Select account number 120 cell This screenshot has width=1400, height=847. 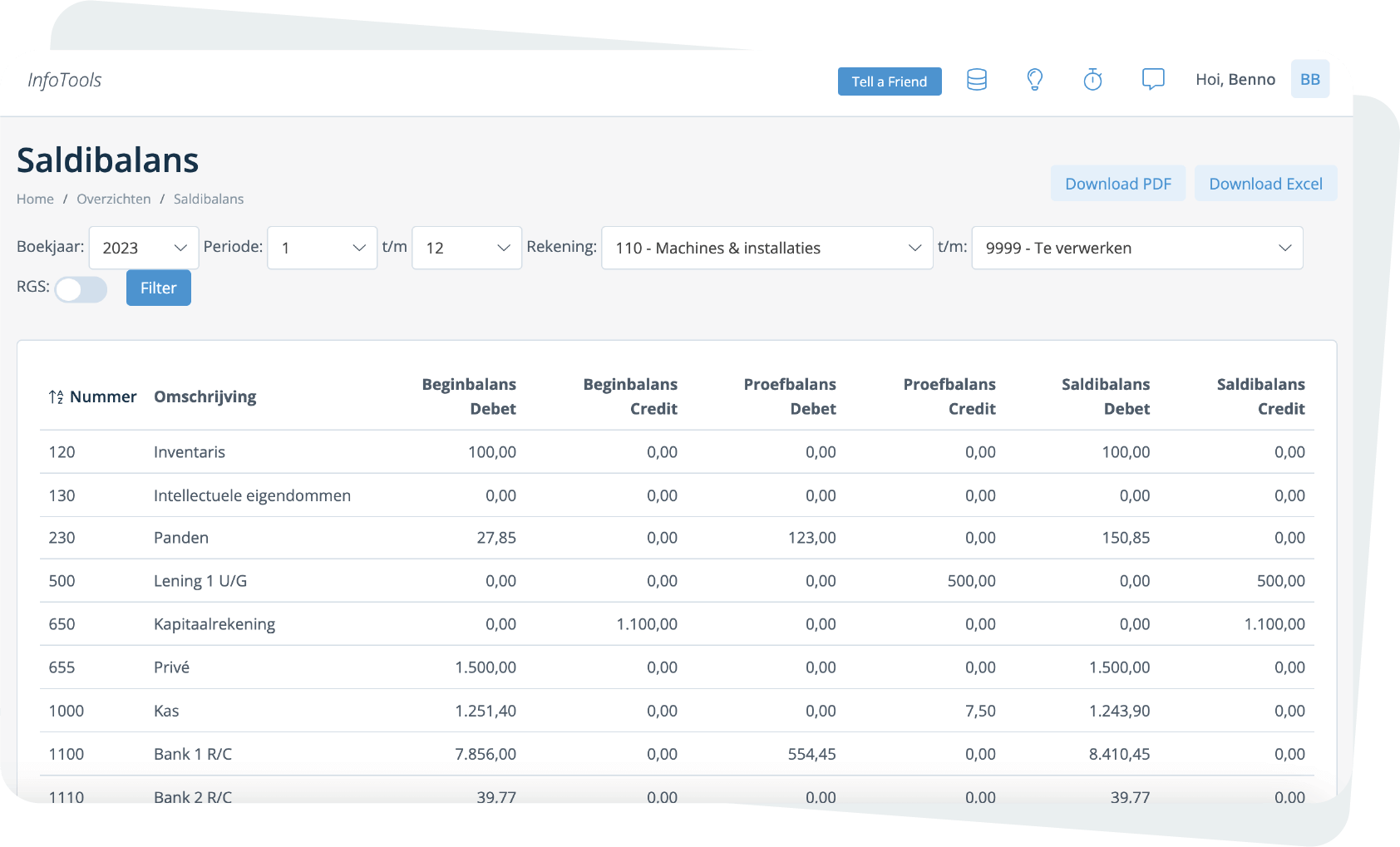62,452
